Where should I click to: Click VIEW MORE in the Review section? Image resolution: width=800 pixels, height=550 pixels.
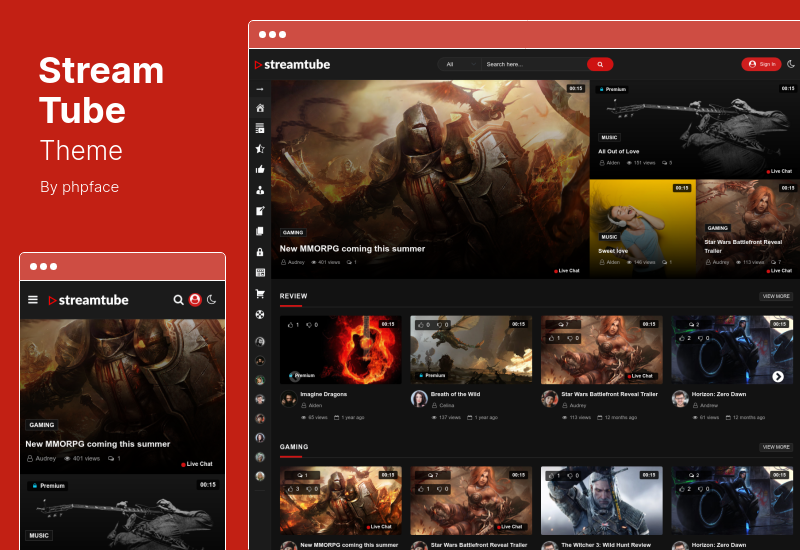pos(776,296)
